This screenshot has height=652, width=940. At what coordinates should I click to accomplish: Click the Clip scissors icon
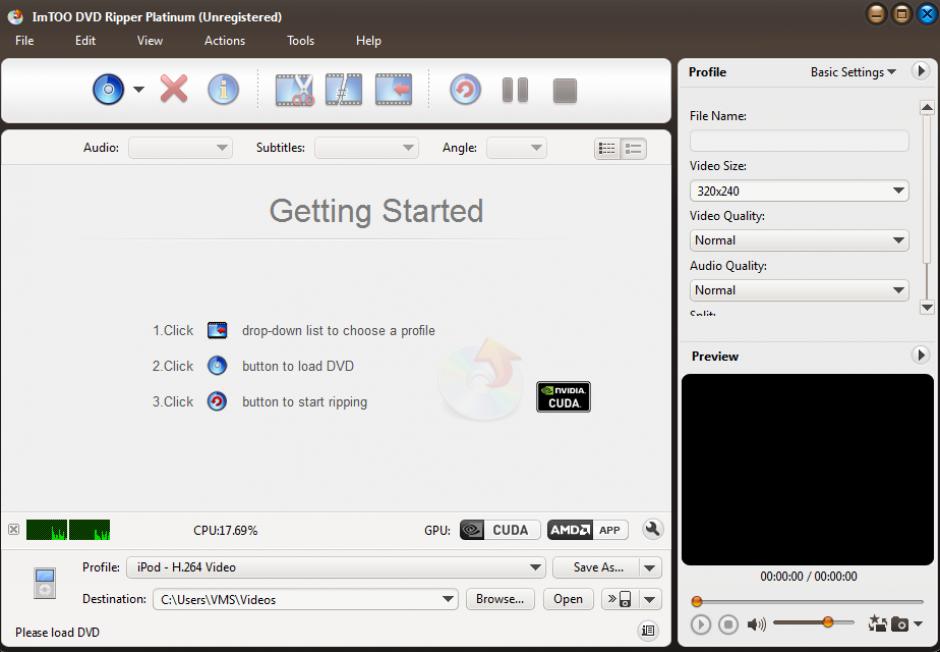[x=294, y=90]
